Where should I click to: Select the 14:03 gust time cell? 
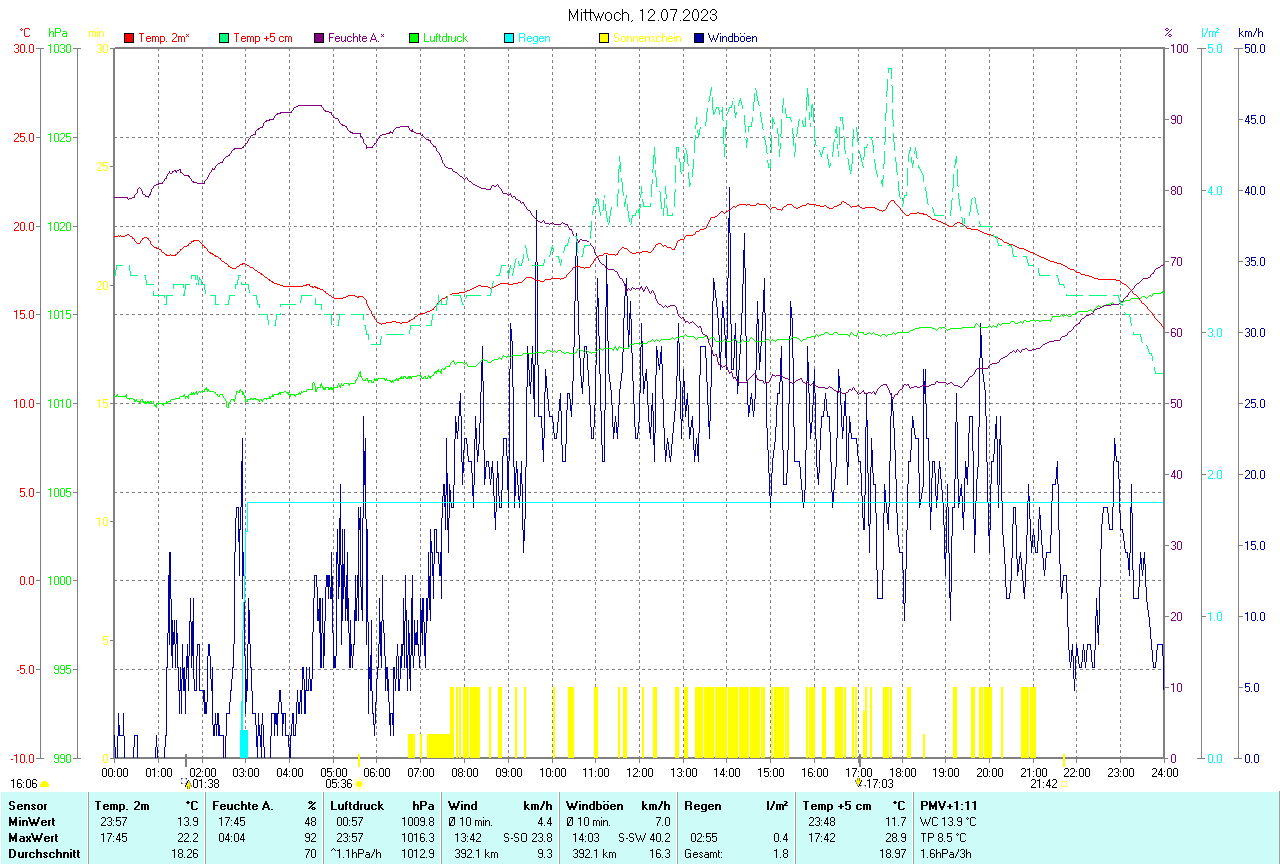pyautogui.click(x=587, y=838)
